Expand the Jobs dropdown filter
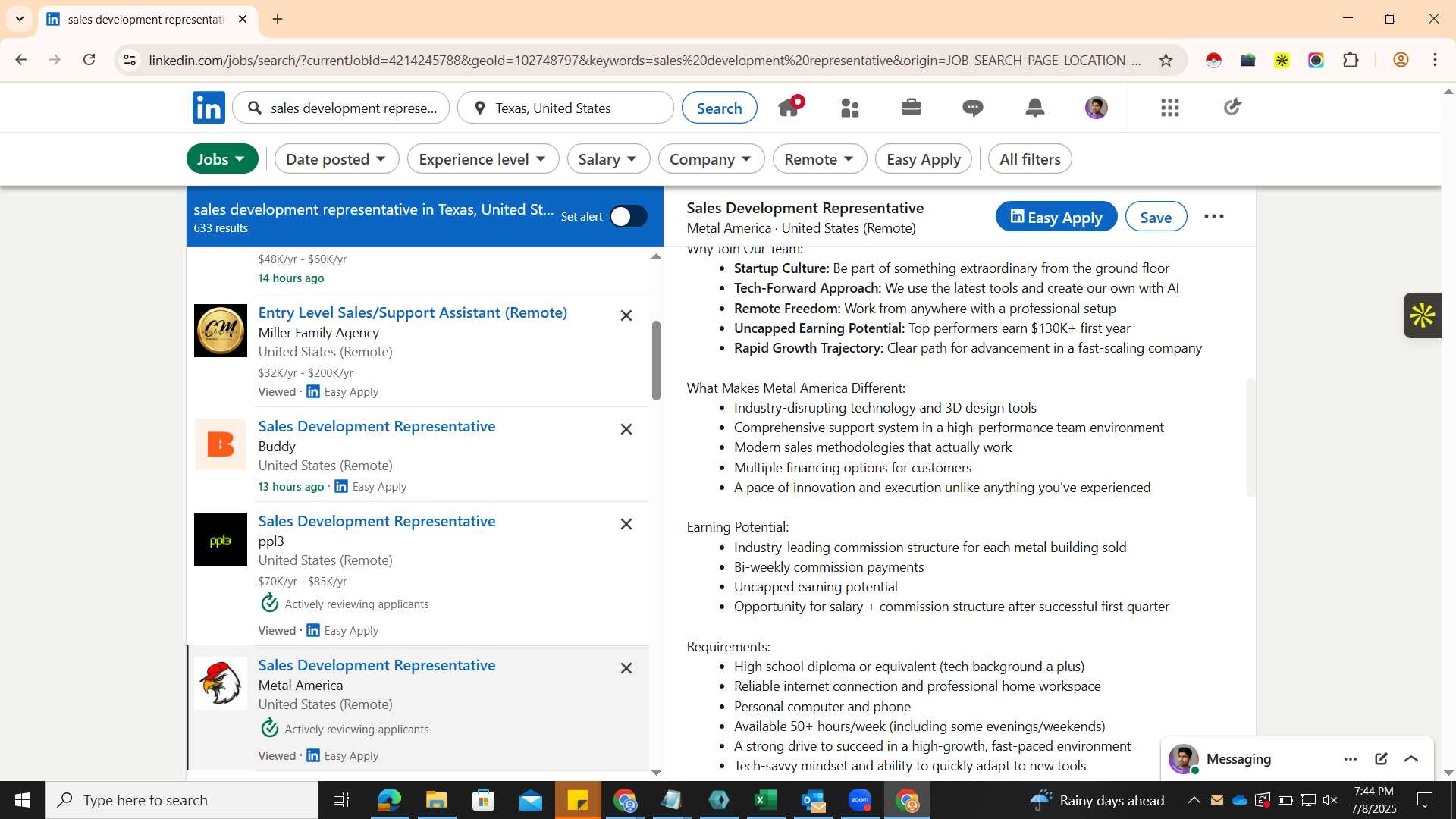 click(x=222, y=159)
